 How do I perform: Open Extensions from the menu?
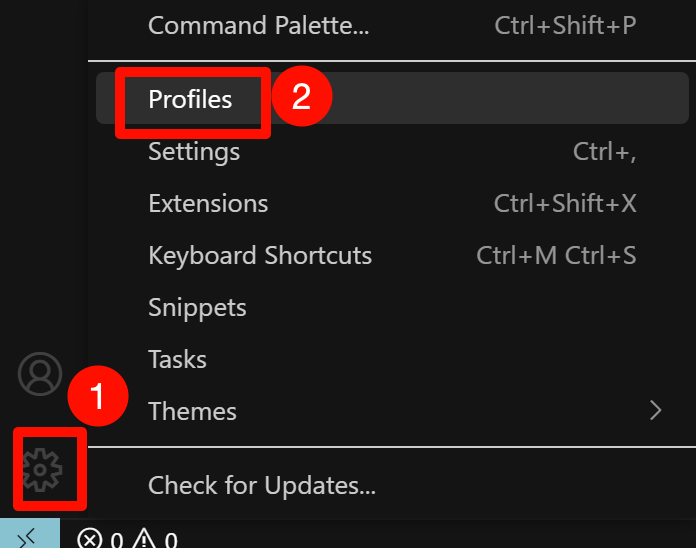pos(392,204)
